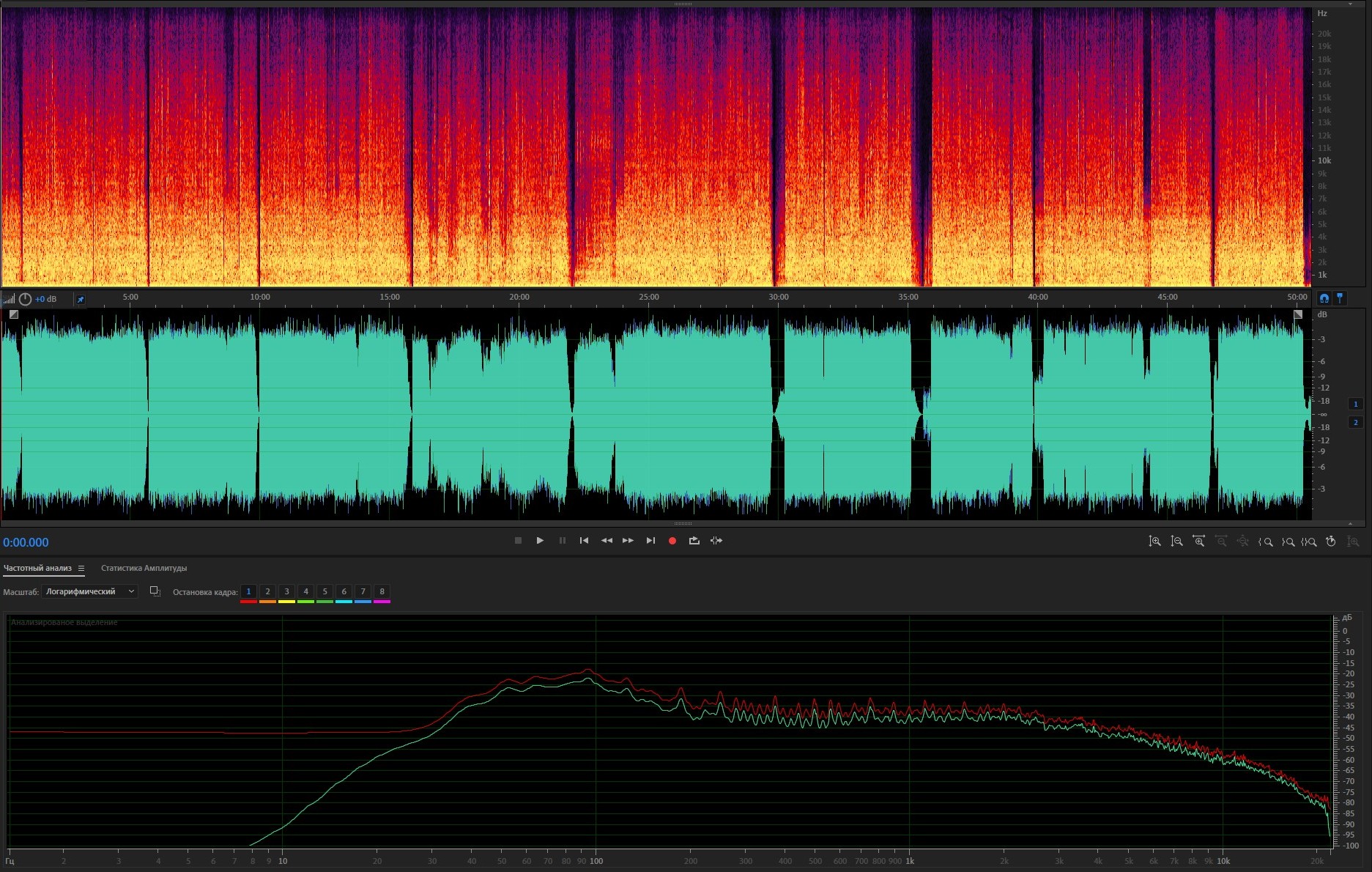Click fade-out handle at waveform end
The width and height of the screenshot is (1372, 872).
[x=1298, y=314]
